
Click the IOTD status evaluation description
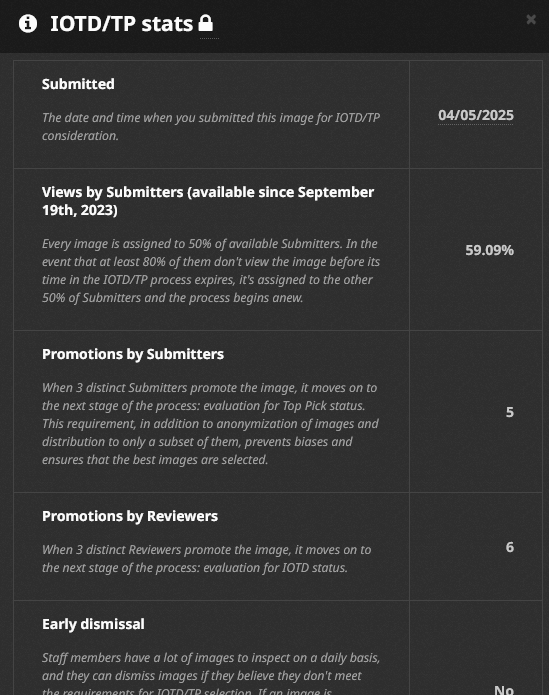(x=206, y=558)
